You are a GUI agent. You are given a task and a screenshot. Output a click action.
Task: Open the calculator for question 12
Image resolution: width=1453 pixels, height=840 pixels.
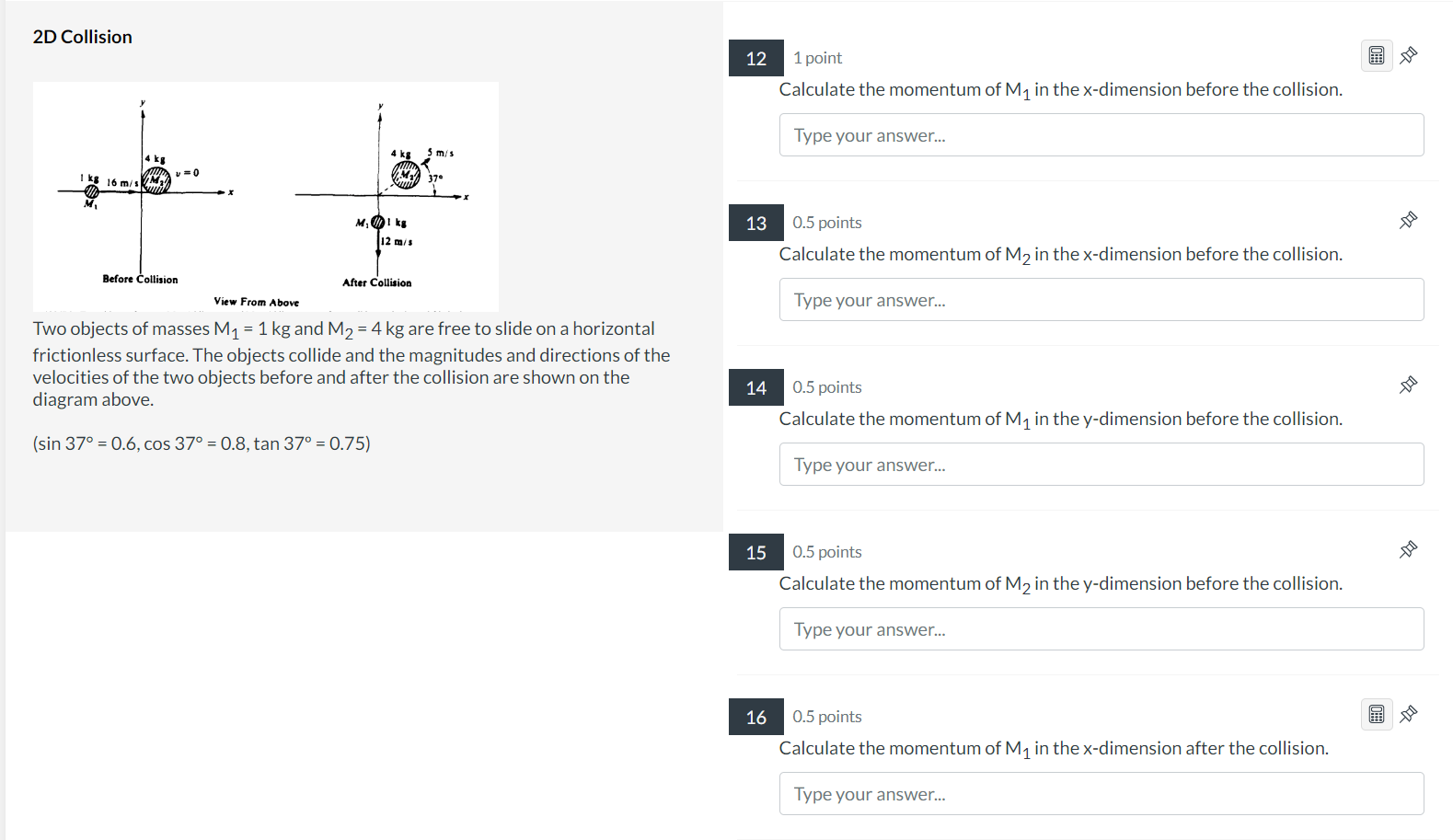tap(1377, 55)
